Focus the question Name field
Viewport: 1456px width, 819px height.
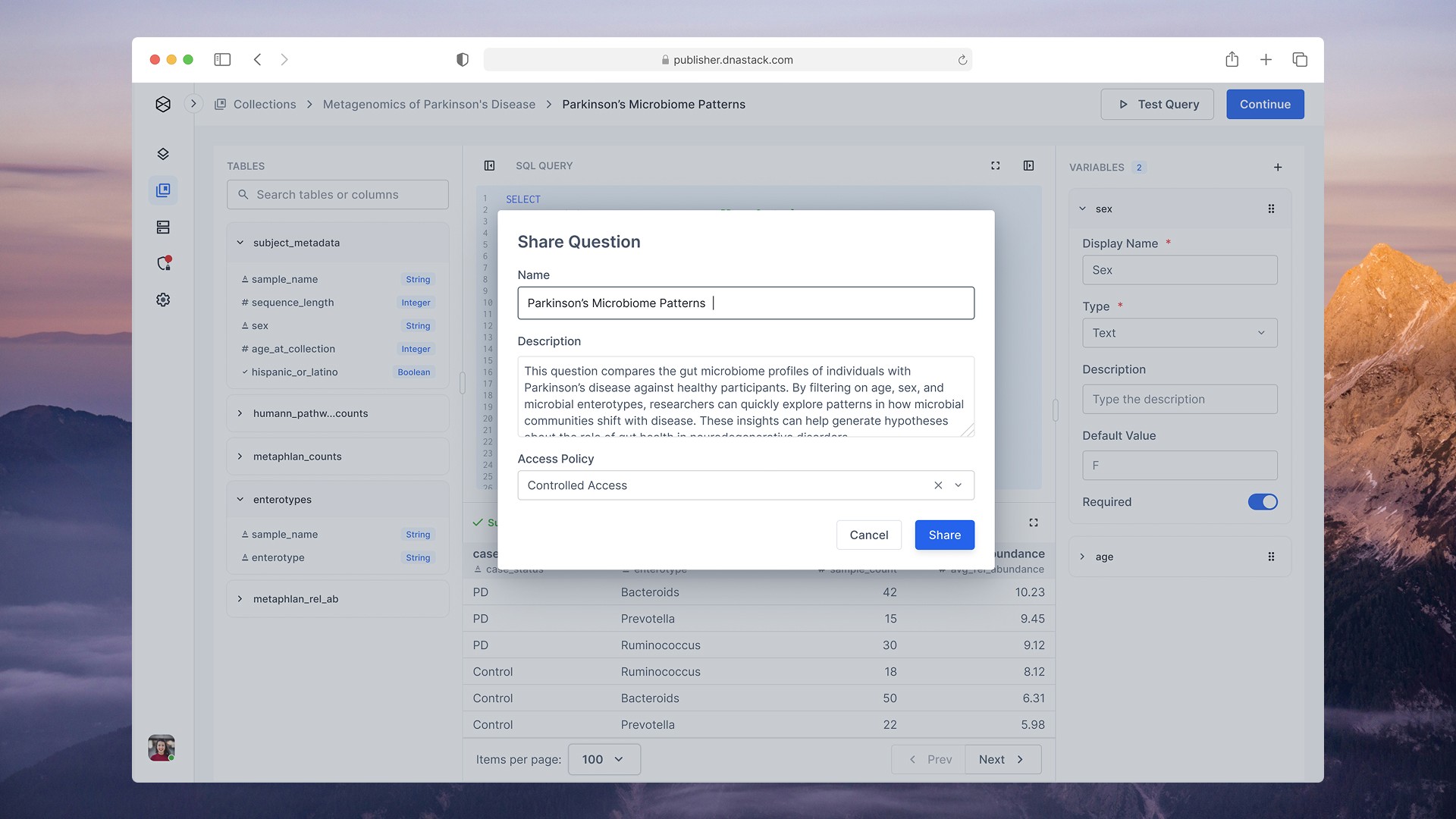745,303
